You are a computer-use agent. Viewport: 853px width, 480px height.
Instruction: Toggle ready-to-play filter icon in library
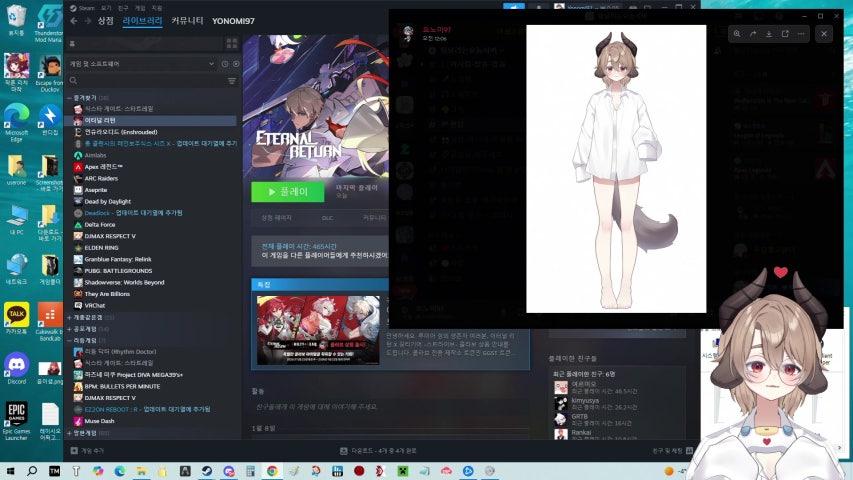click(236, 64)
